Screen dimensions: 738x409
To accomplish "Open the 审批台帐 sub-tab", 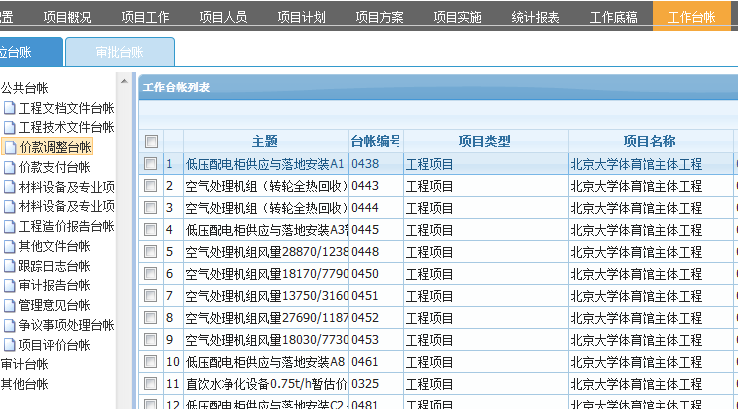I will [119, 52].
